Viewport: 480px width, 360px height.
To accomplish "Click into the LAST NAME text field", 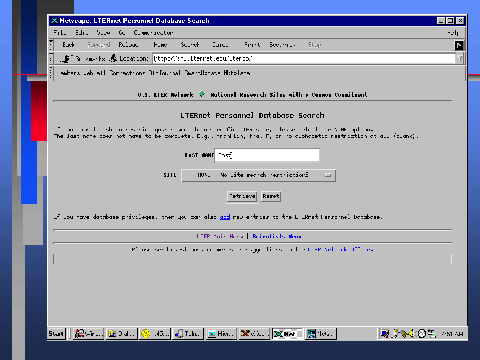I will click(x=267, y=155).
